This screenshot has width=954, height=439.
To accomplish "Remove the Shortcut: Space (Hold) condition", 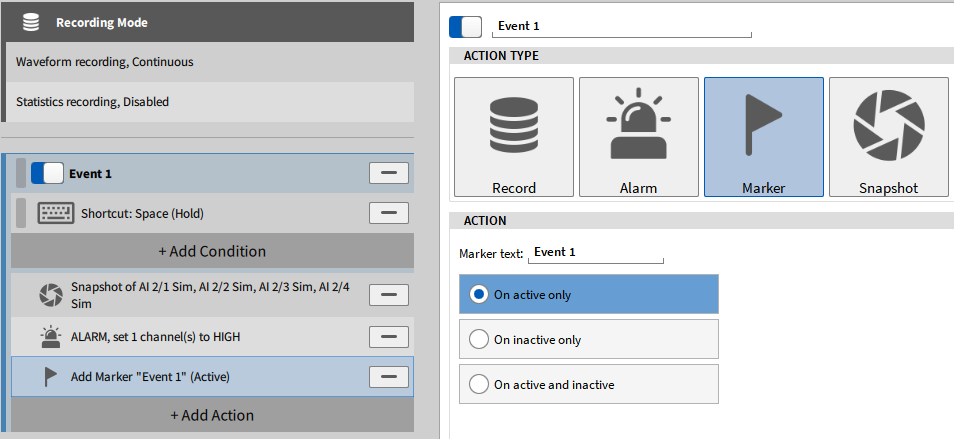I will 389,213.
